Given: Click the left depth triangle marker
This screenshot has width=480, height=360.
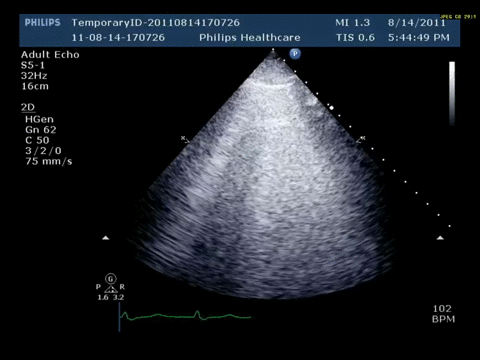Looking at the screenshot, I should pyautogui.click(x=106, y=238).
